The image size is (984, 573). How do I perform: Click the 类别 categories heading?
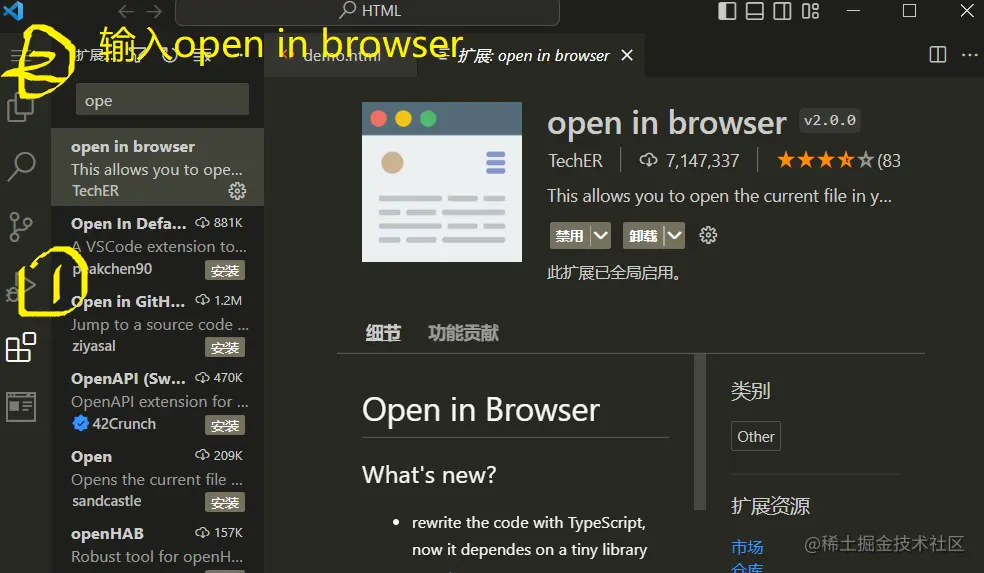(751, 391)
